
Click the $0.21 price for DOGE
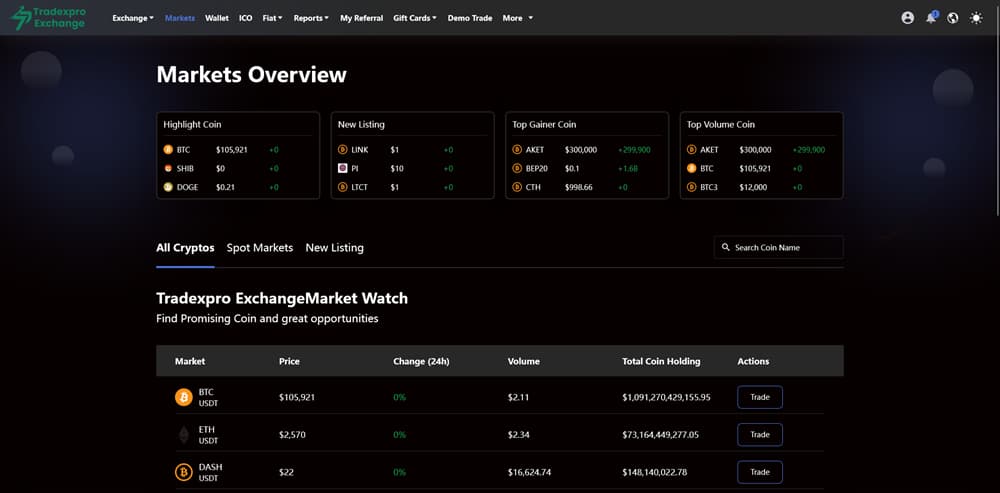click(x=225, y=187)
